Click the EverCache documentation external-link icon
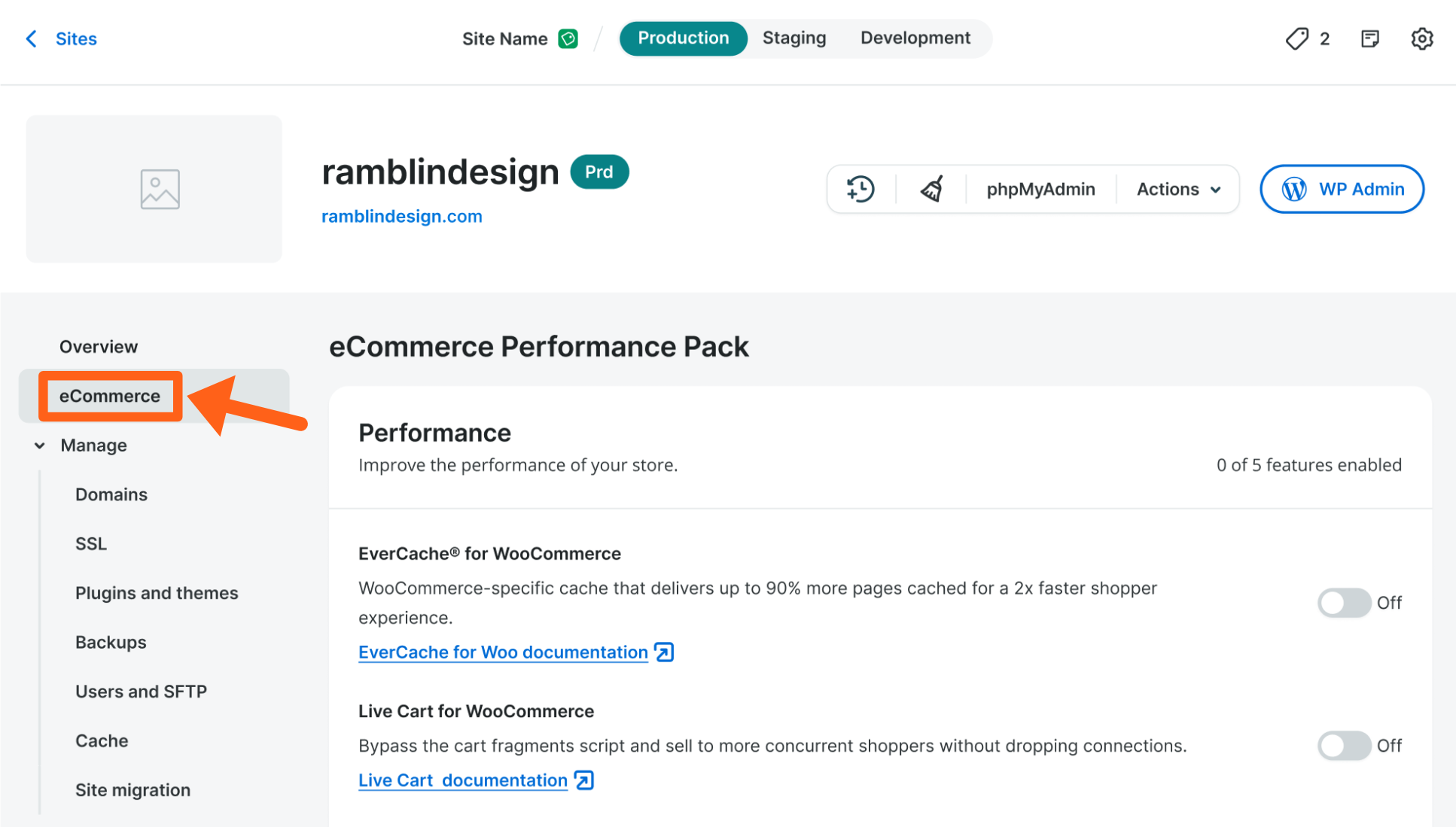Screen dimensions: 1456x827 (x=664, y=652)
